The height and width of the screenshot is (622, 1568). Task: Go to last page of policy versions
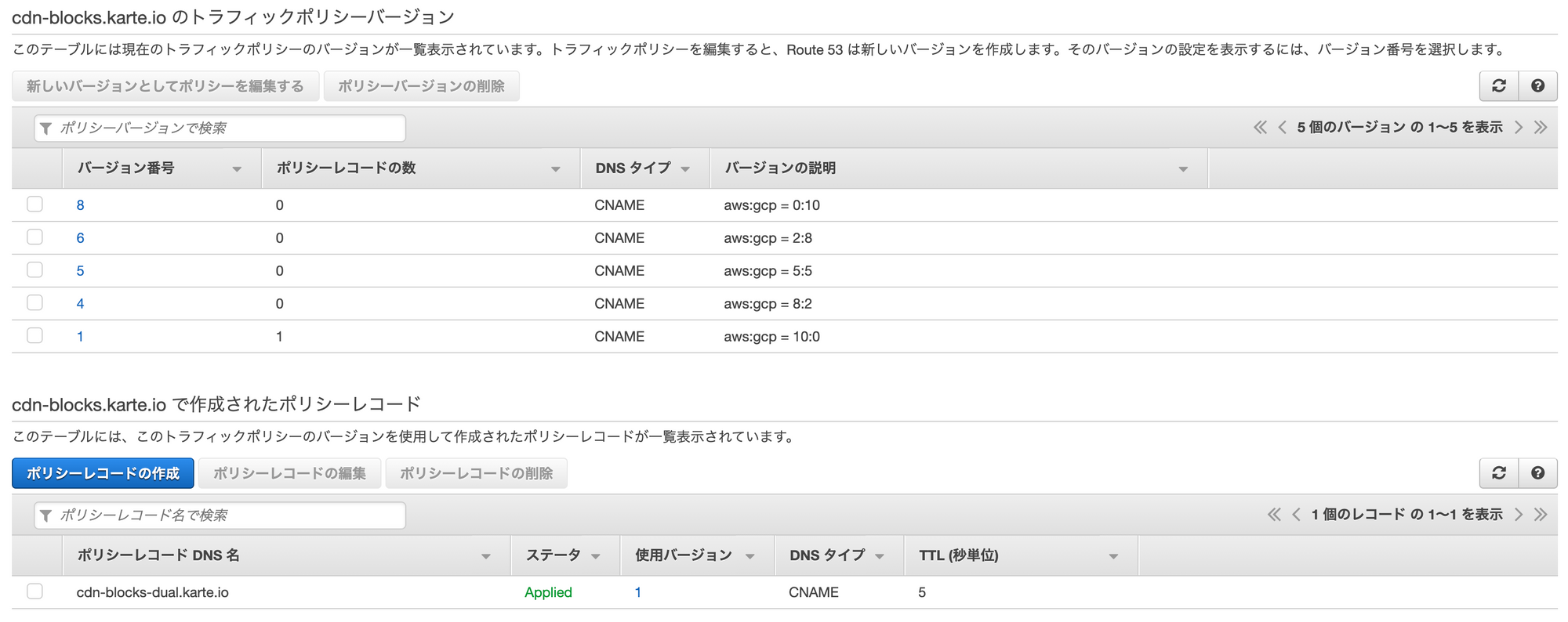pyautogui.click(x=1541, y=128)
